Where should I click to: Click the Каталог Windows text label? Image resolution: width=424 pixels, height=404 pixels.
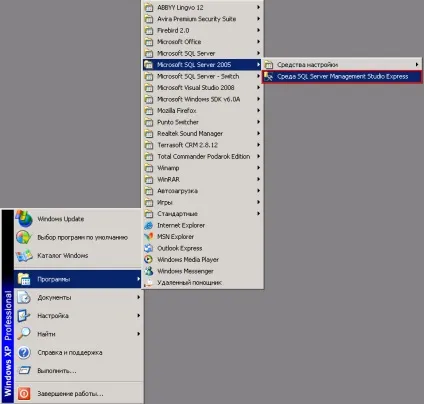63,256
